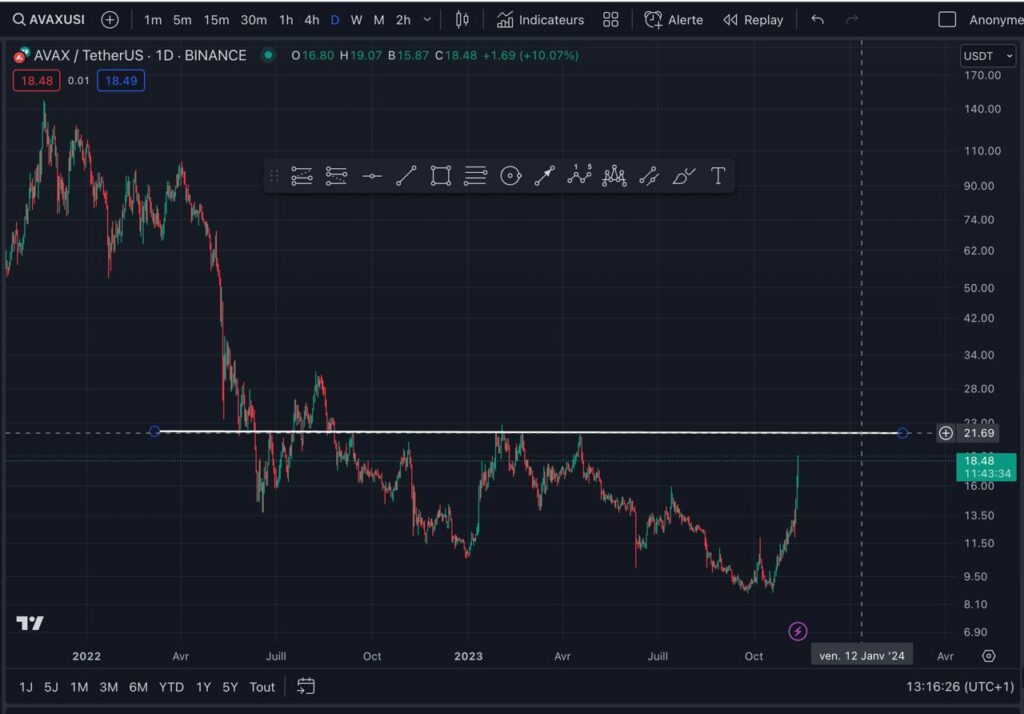Select the parallel lines fib tool
The image size is (1024, 714).
475,176
